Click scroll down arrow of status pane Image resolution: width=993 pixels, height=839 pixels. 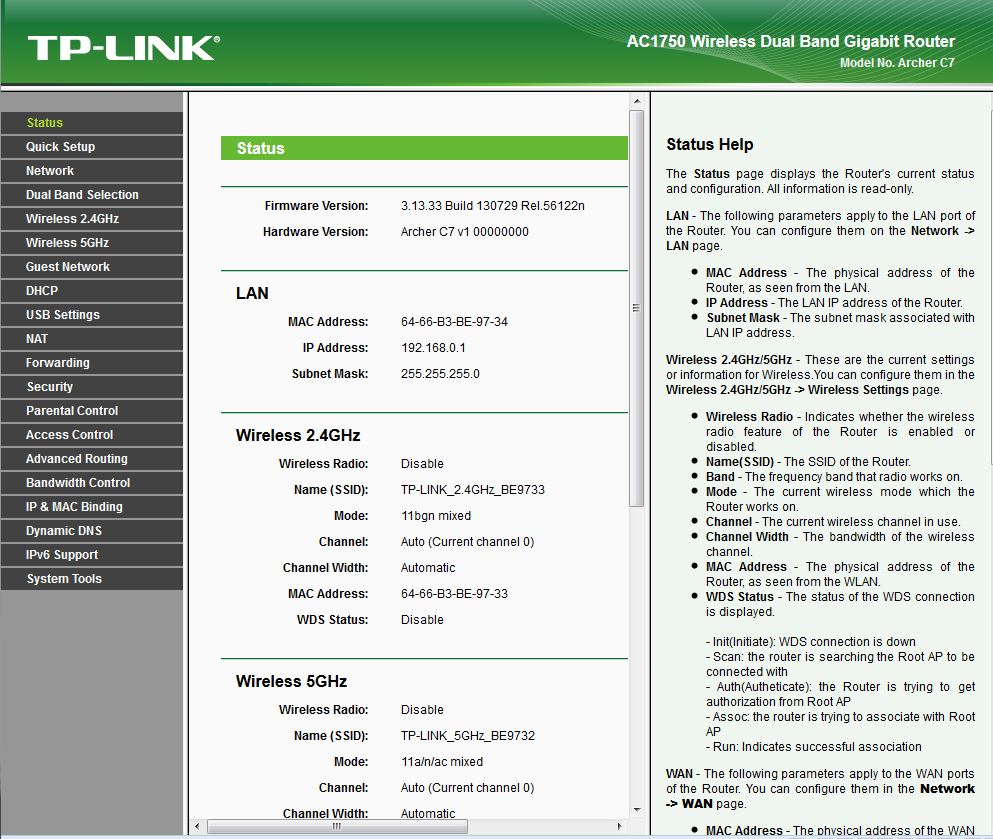point(637,810)
